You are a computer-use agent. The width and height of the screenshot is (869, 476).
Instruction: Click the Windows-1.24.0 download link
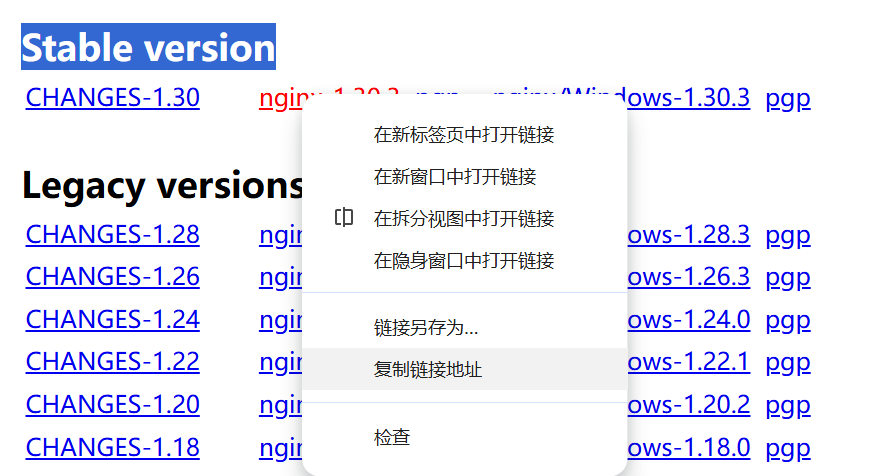(689, 320)
